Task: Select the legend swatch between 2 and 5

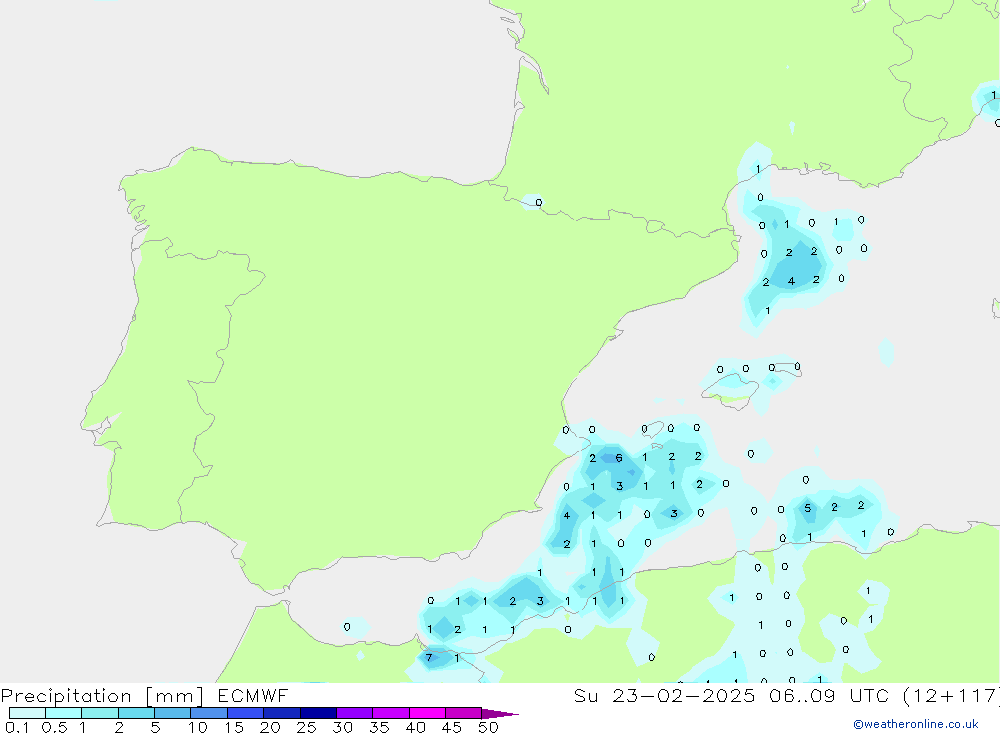Action: coord(136,713)
